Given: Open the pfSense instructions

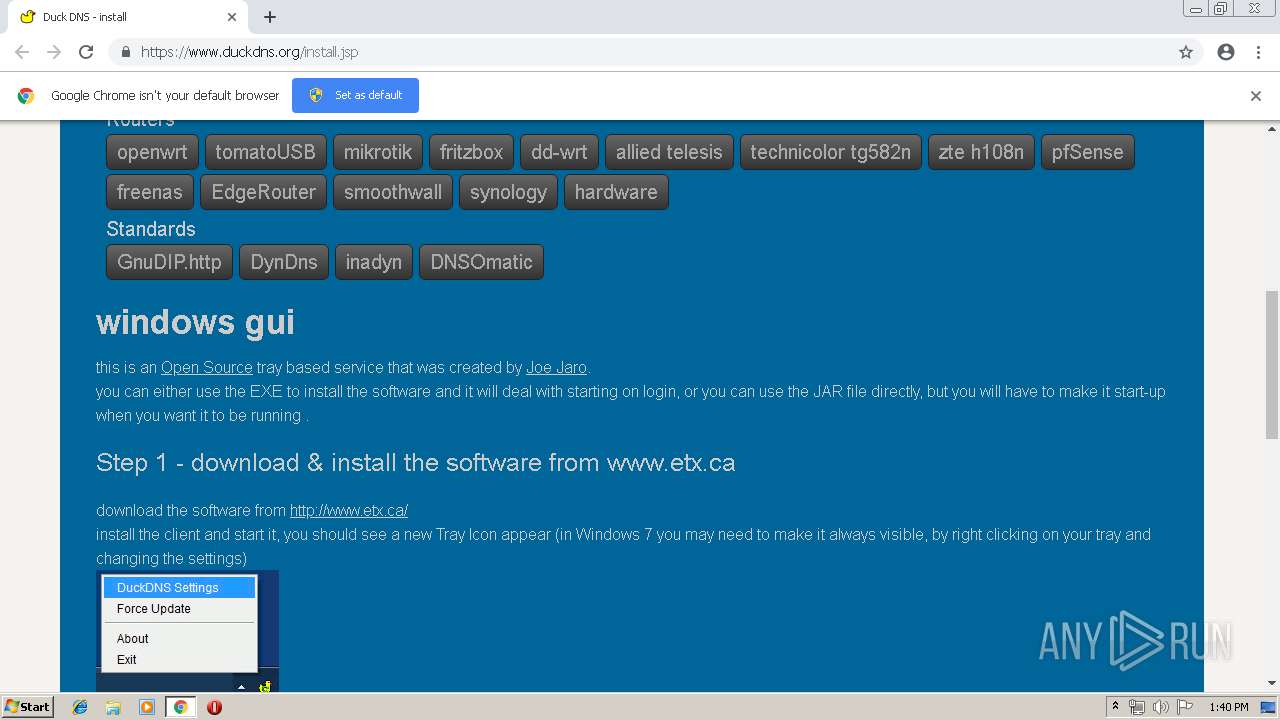Looking at the screenshot, I should (1087, 152).
